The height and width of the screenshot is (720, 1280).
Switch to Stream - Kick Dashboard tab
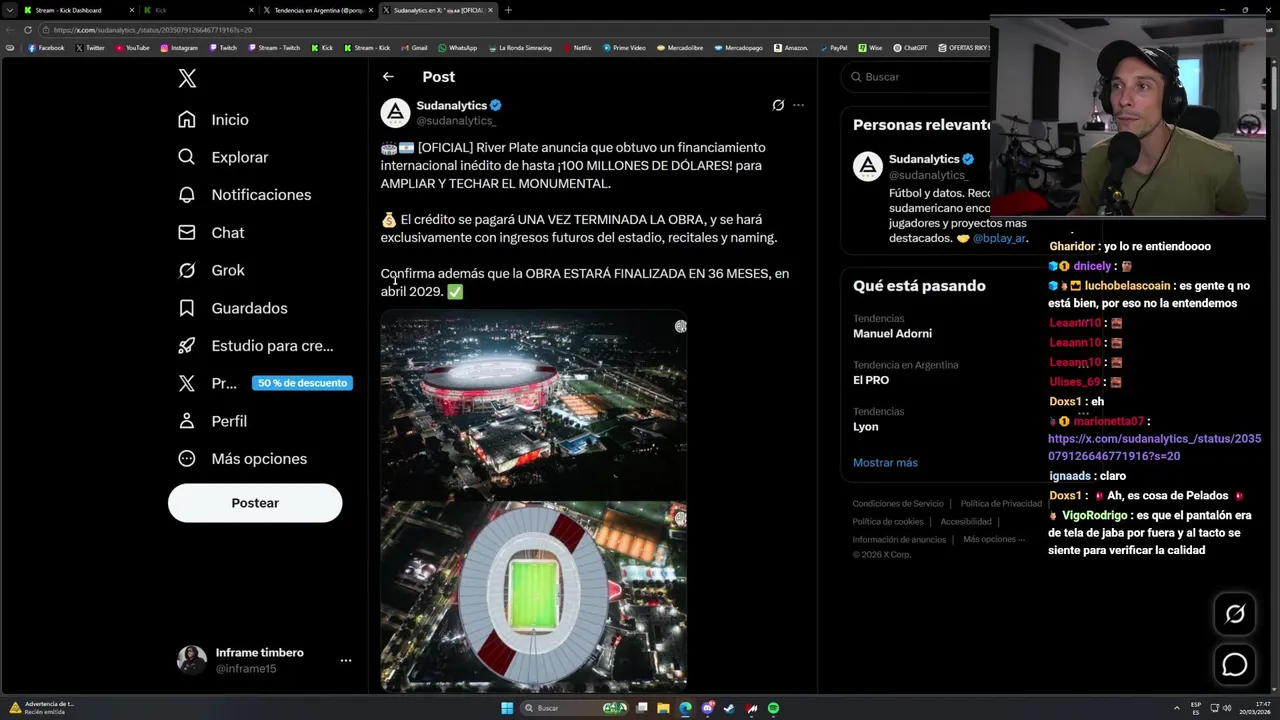[76, 10]
